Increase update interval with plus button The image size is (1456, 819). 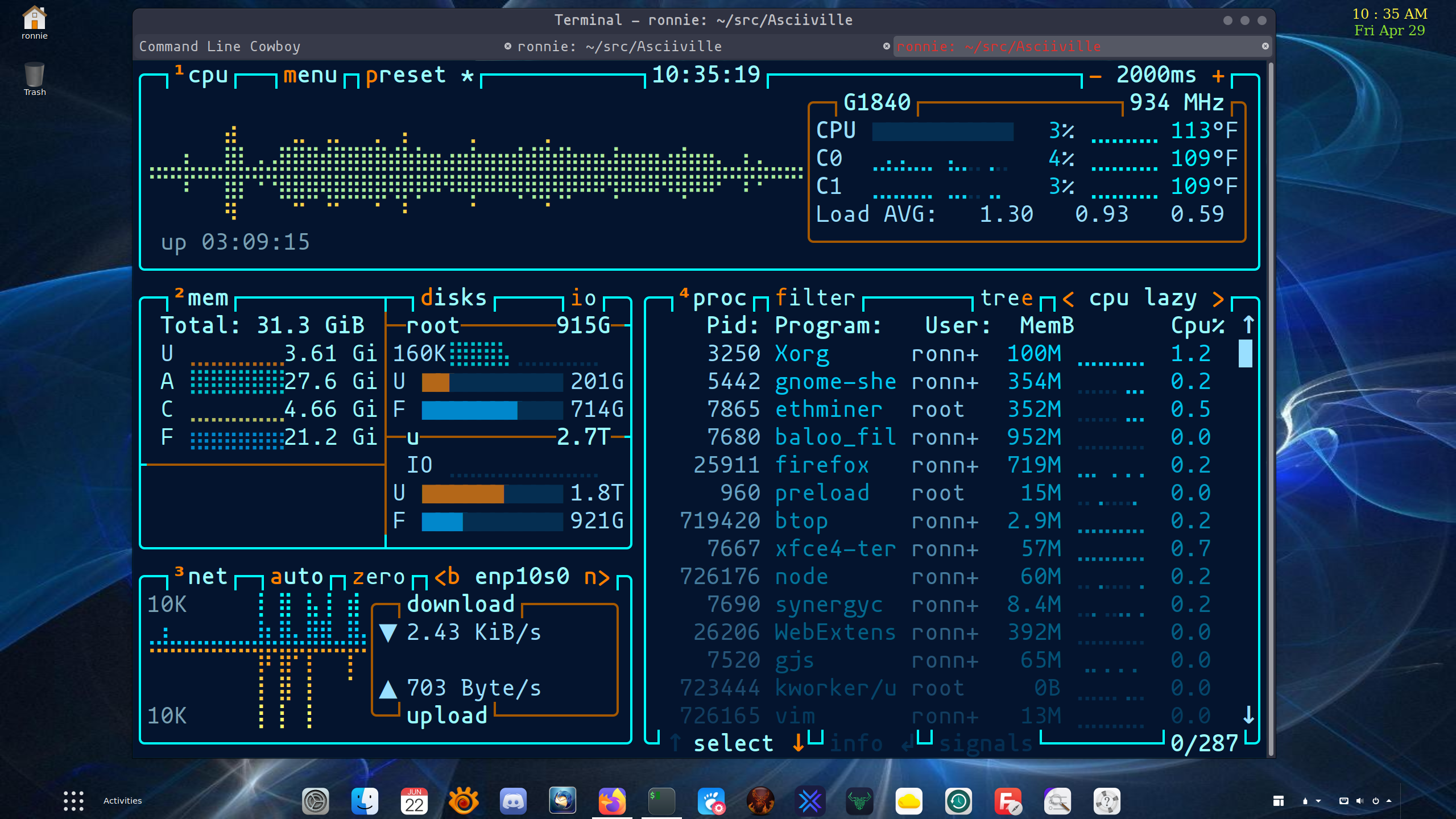[x=1218, y=75]
